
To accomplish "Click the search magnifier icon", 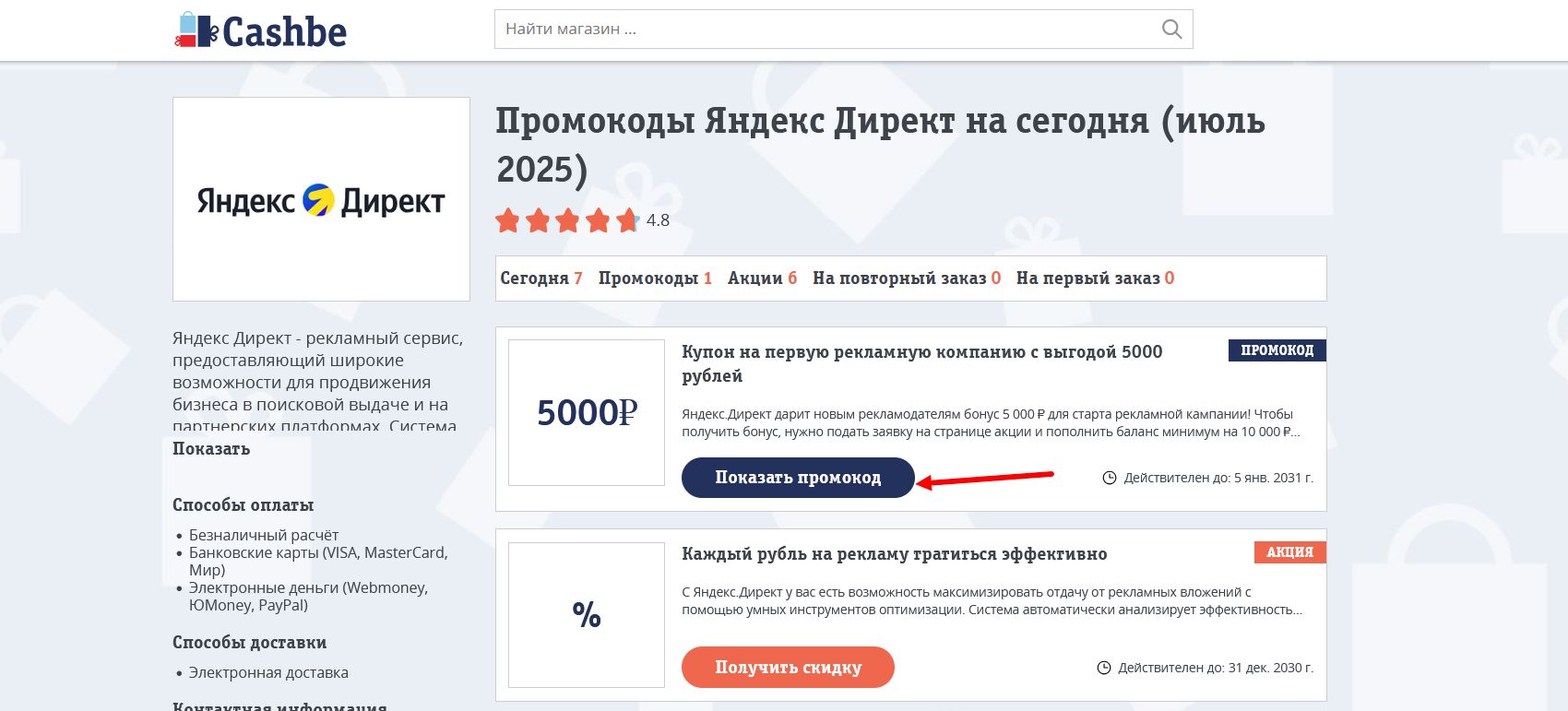I will coord(1171,30).
